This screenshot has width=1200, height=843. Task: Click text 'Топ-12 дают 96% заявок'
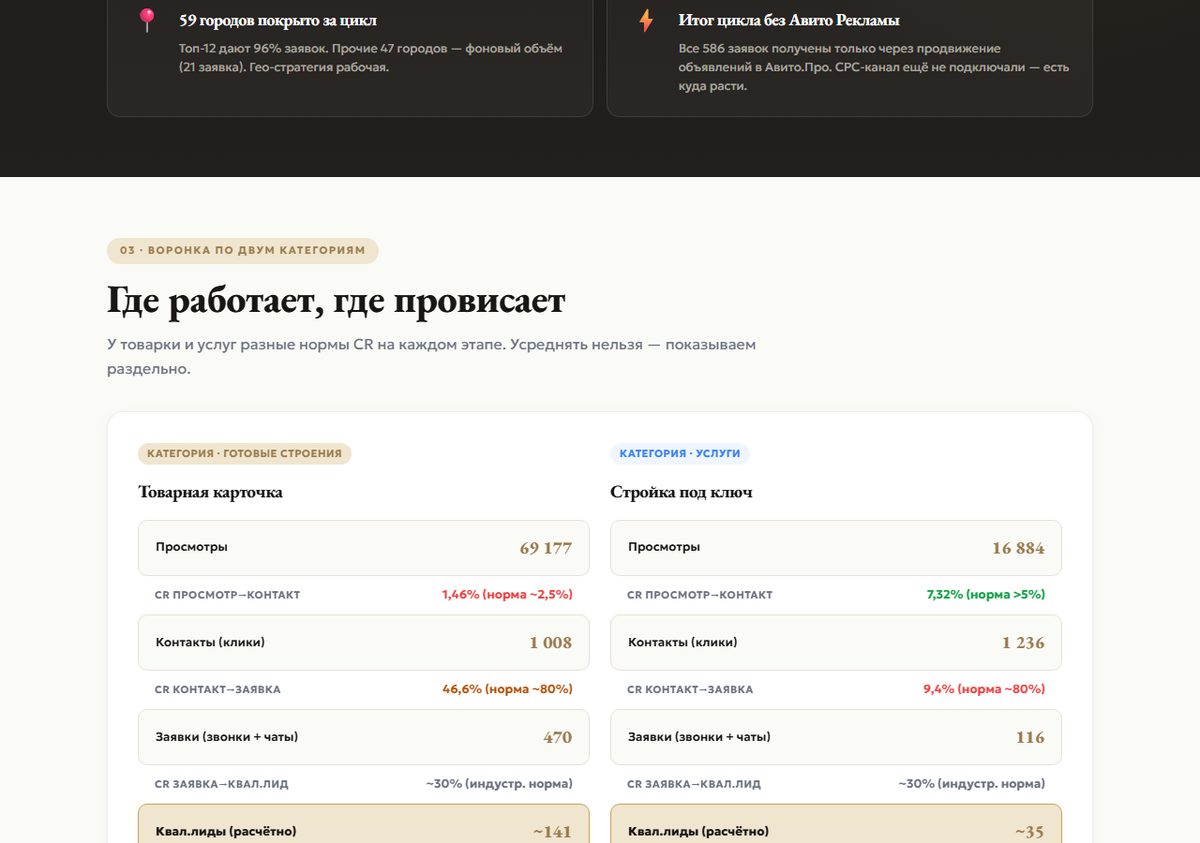252,49
